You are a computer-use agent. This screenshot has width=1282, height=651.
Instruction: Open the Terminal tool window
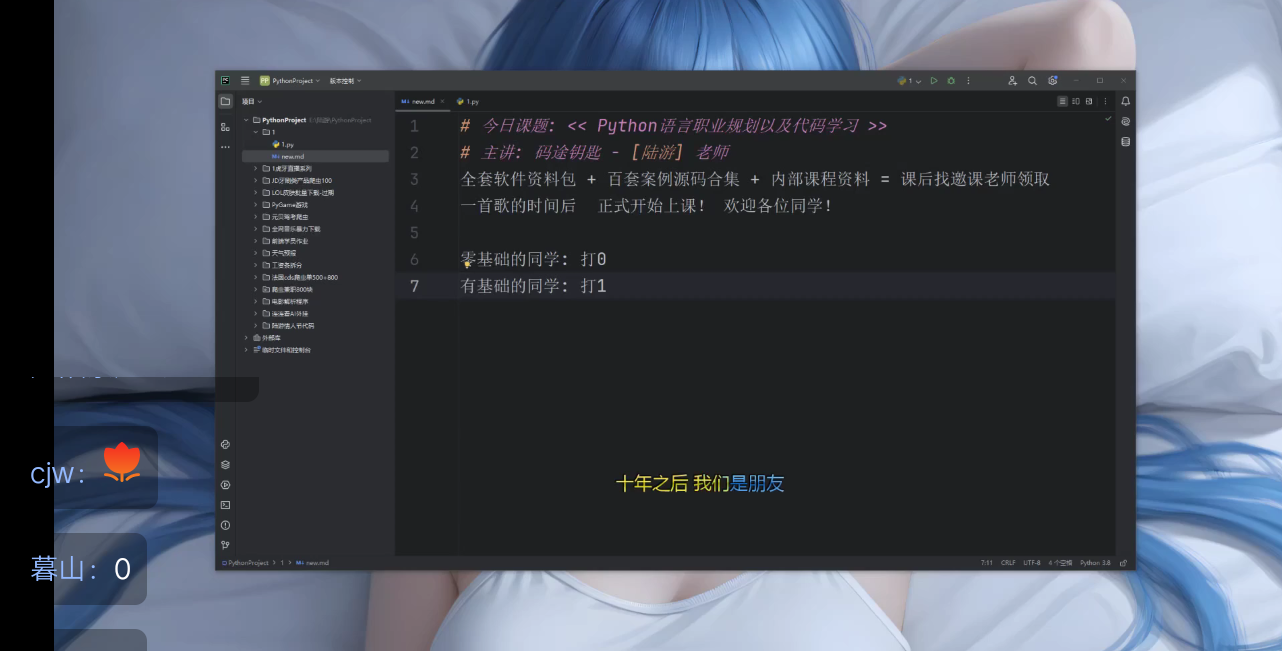click(225, 505)
